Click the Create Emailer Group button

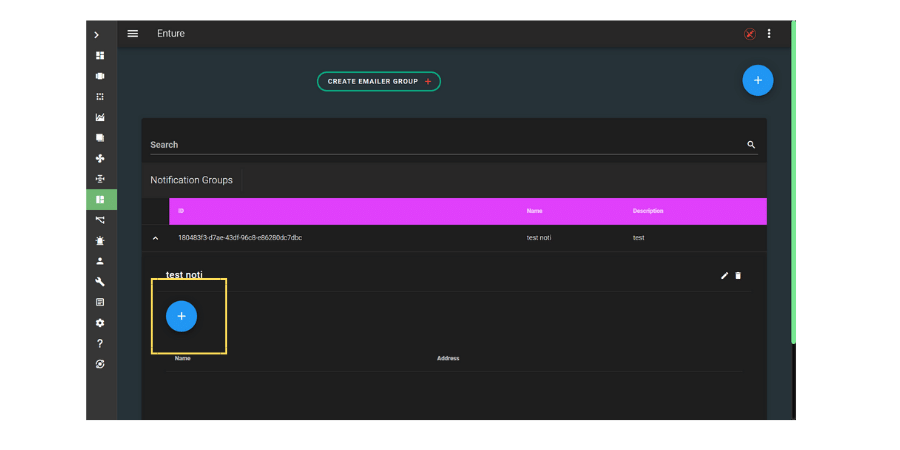(378, 81)
